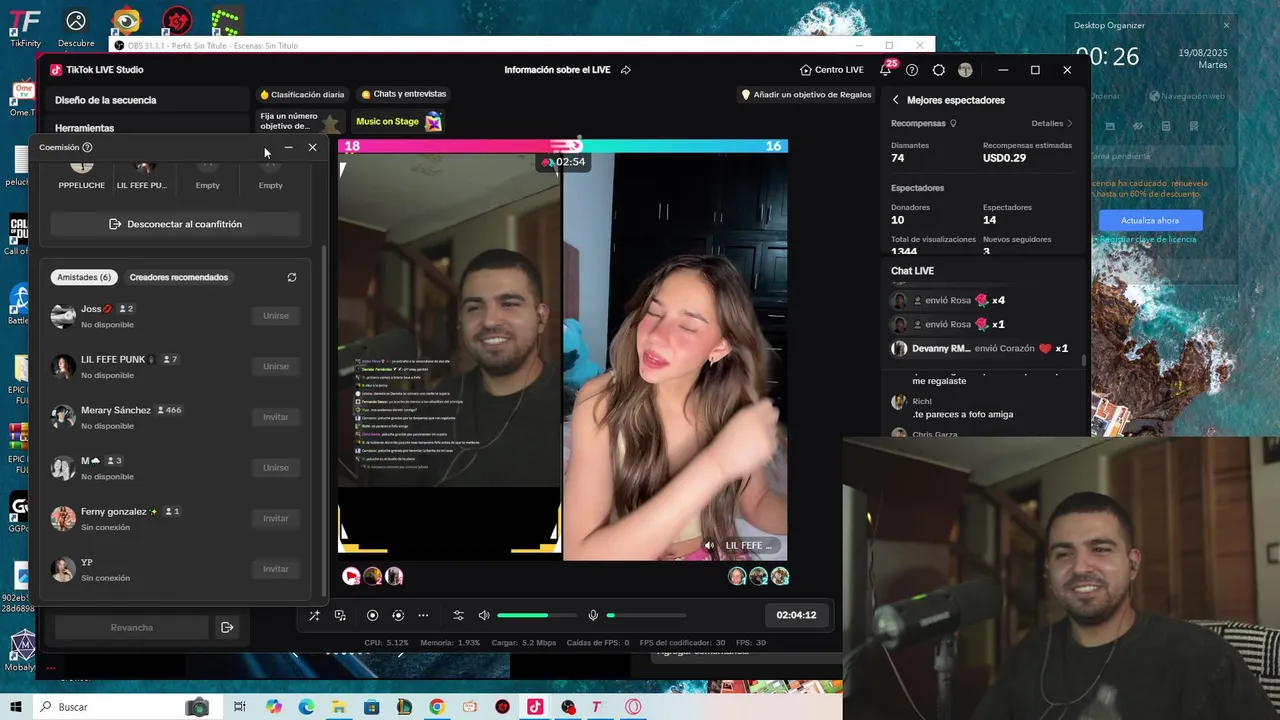Expand Diseño de la secuencia section
The width and height of the screenshot is (1280, 720).
(x=145, y=100)
